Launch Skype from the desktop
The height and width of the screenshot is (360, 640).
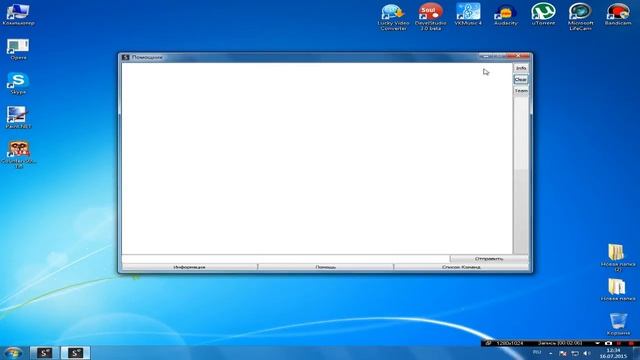18,84
